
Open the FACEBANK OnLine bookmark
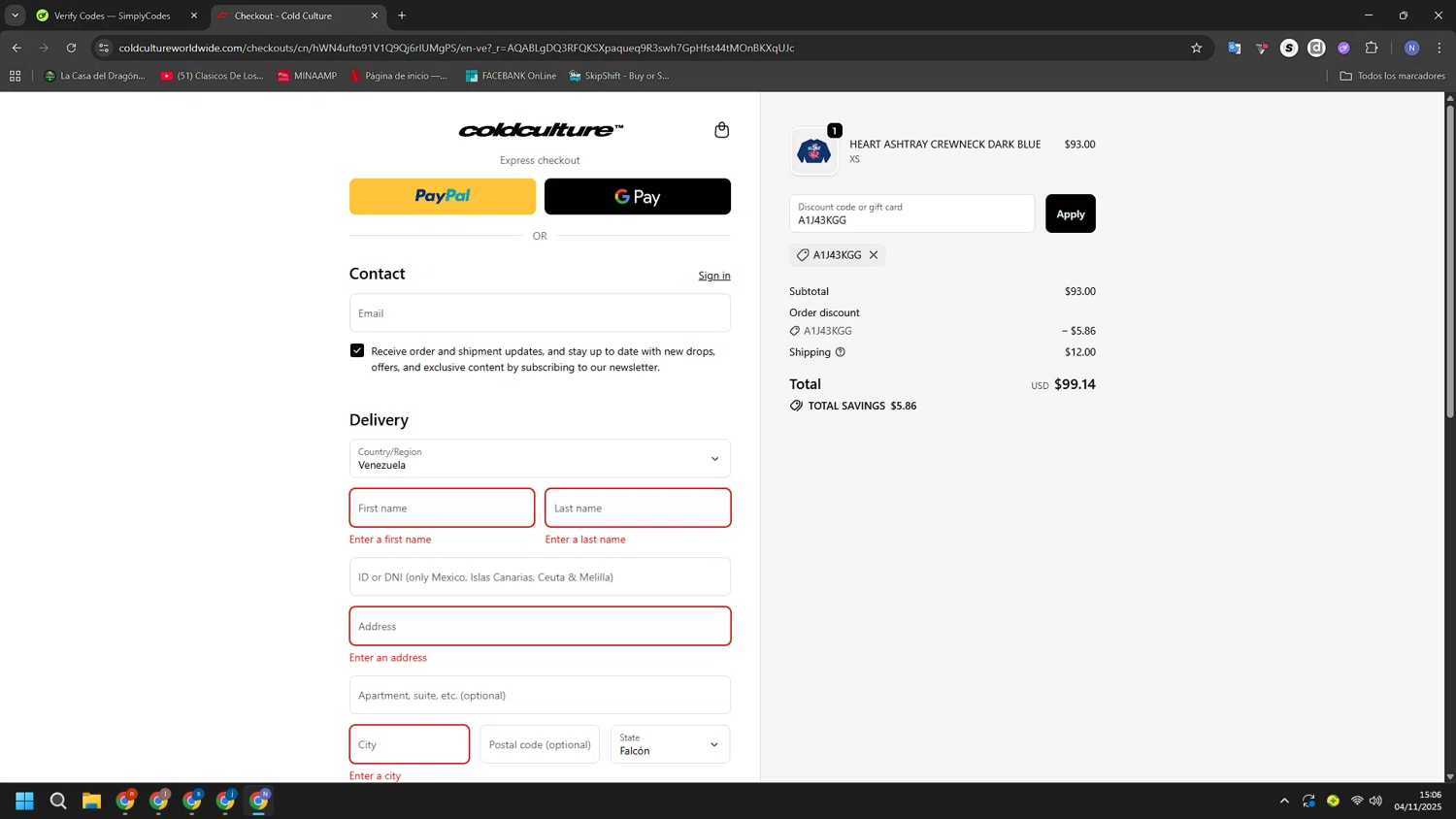tap(511, 76)
